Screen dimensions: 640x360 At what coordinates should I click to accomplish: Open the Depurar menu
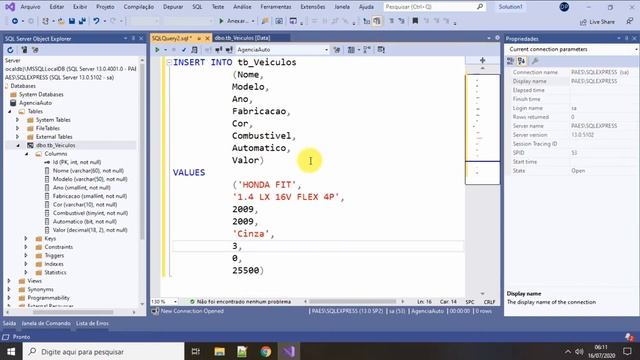(x=173, y=7)
